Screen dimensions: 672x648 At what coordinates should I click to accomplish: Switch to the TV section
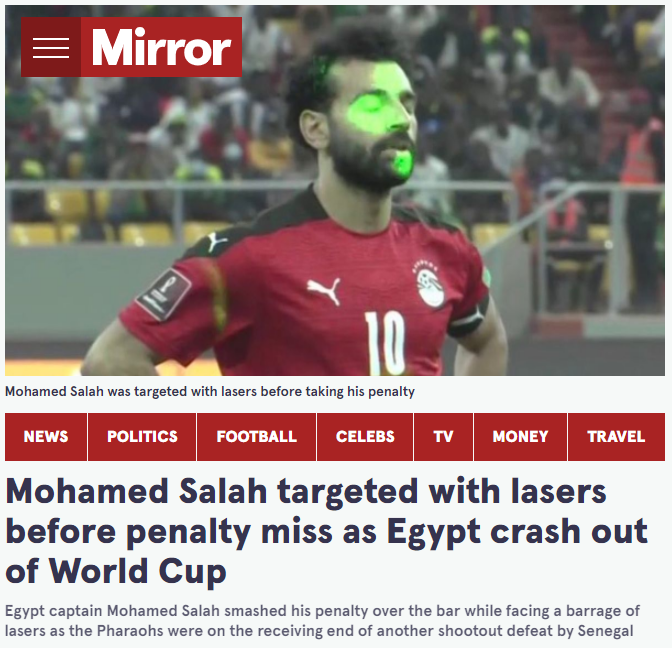pos(444,437)
